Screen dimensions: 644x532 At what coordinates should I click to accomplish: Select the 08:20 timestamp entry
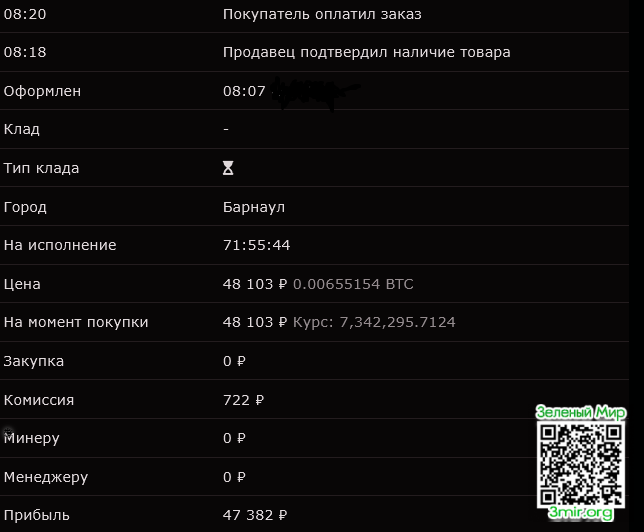(x=25, y=14)
